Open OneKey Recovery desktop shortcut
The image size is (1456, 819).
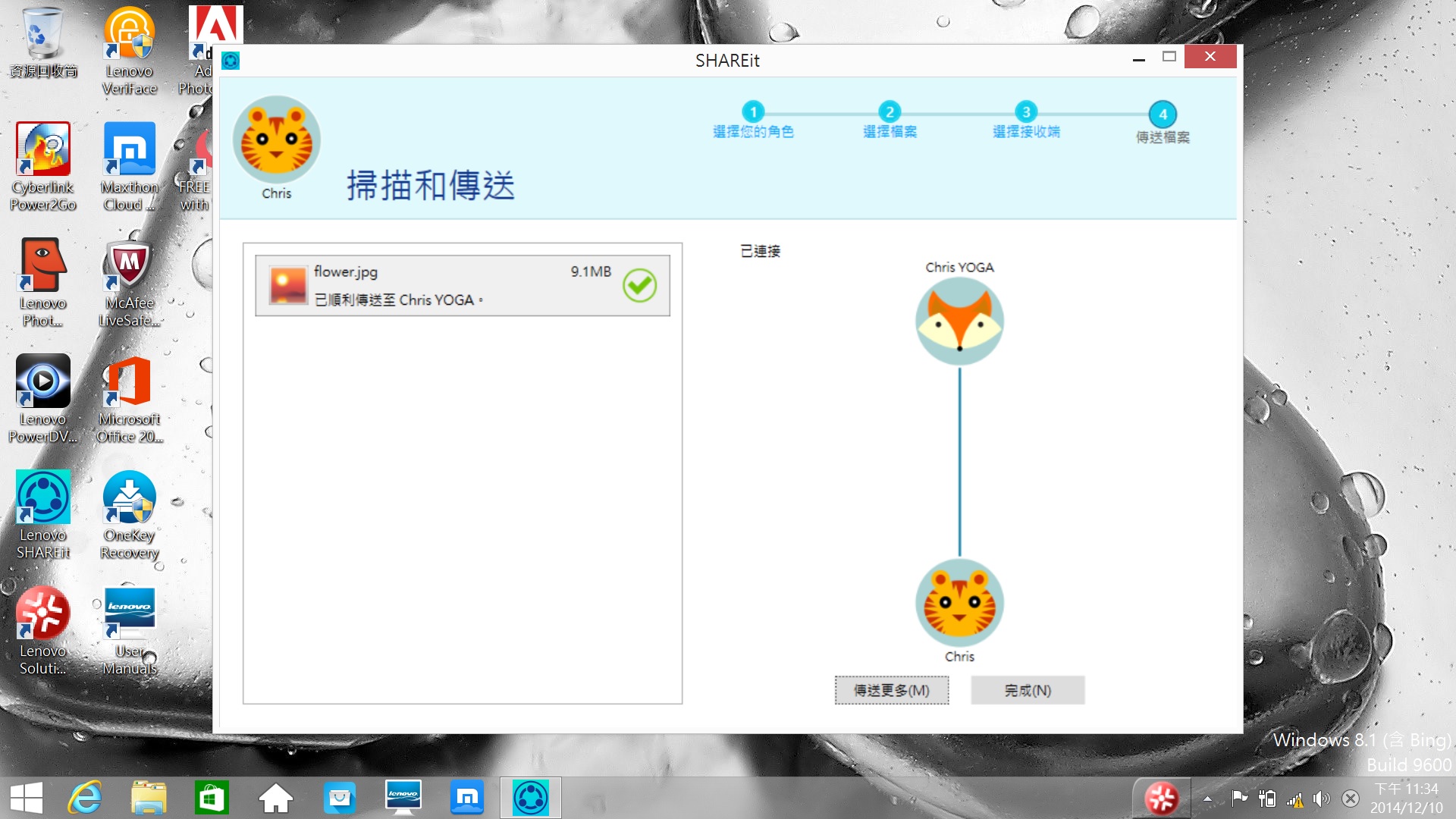[x=130, y=515]
